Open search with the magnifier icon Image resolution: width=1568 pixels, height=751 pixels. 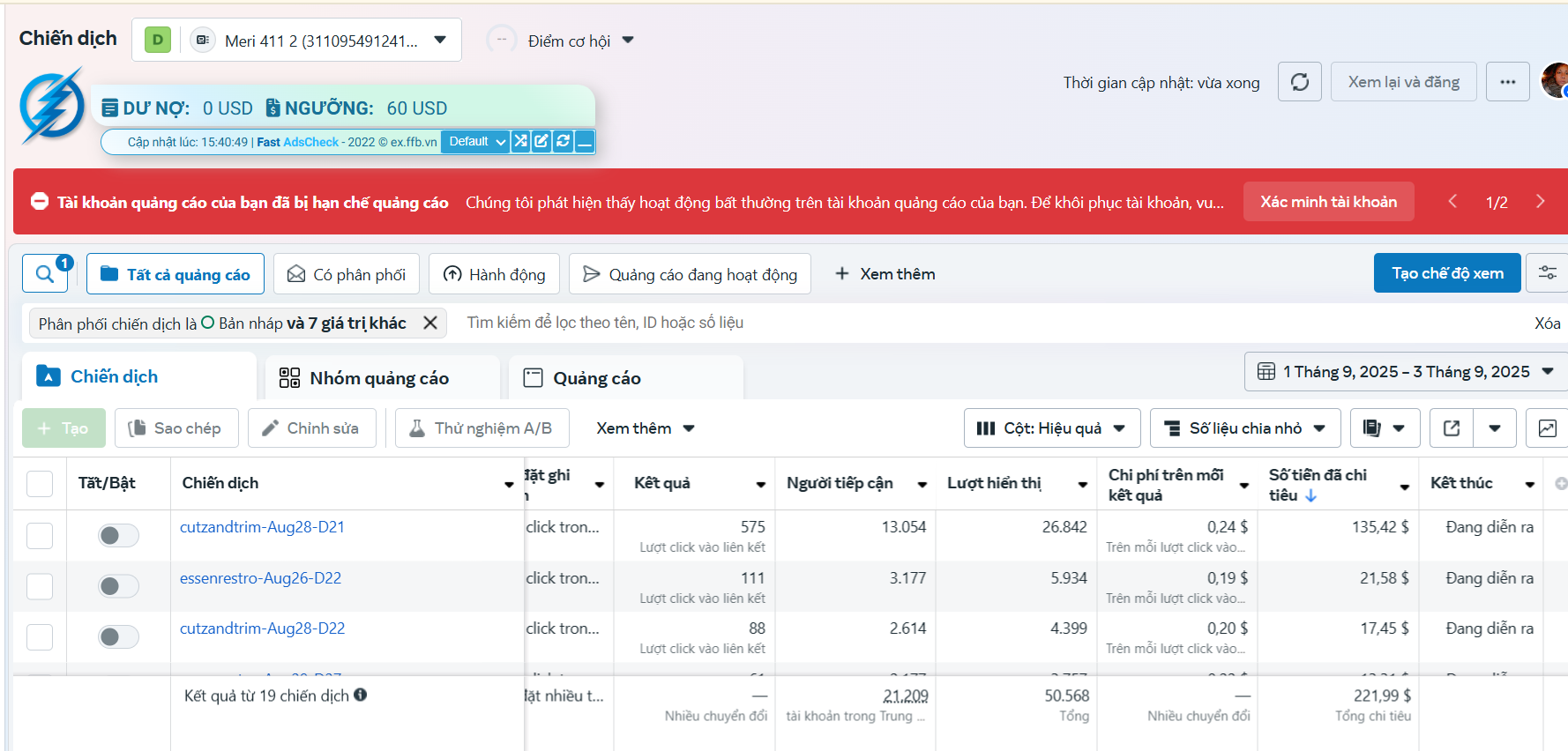[45, 274]
